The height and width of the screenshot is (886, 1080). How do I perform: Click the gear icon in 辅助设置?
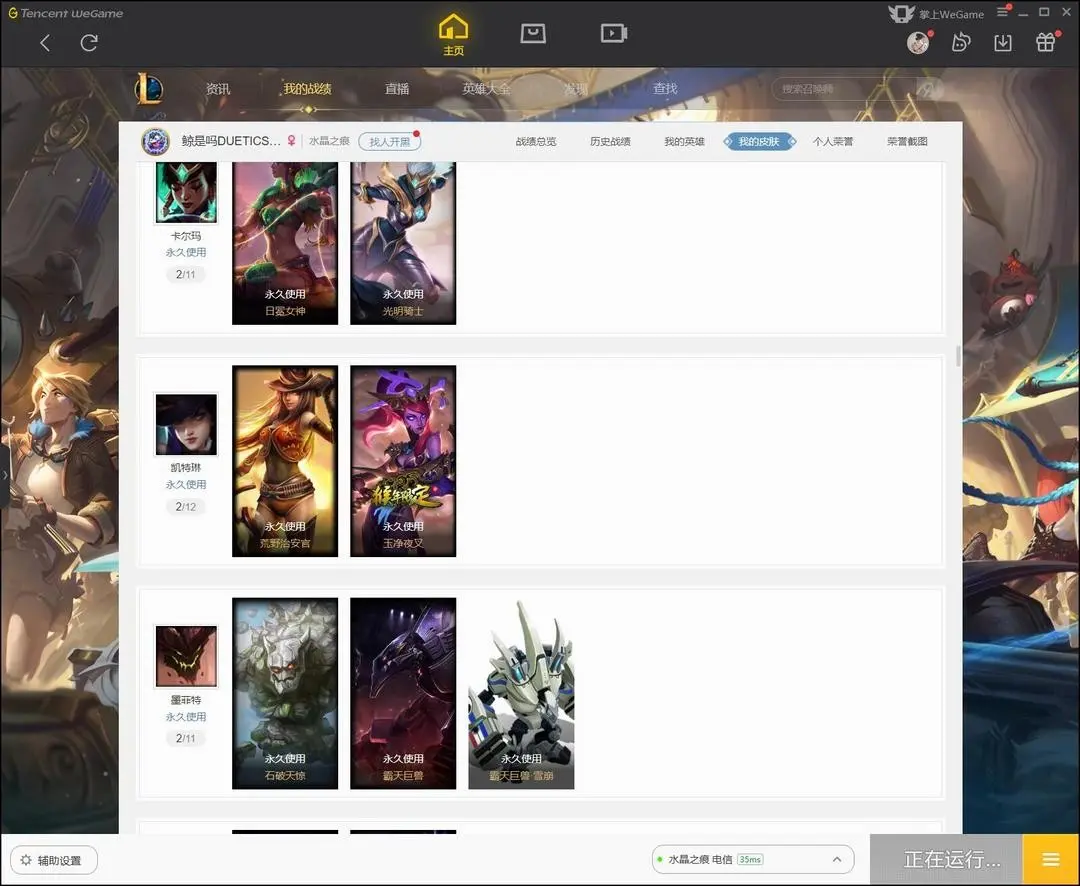[x=26, y=860]
